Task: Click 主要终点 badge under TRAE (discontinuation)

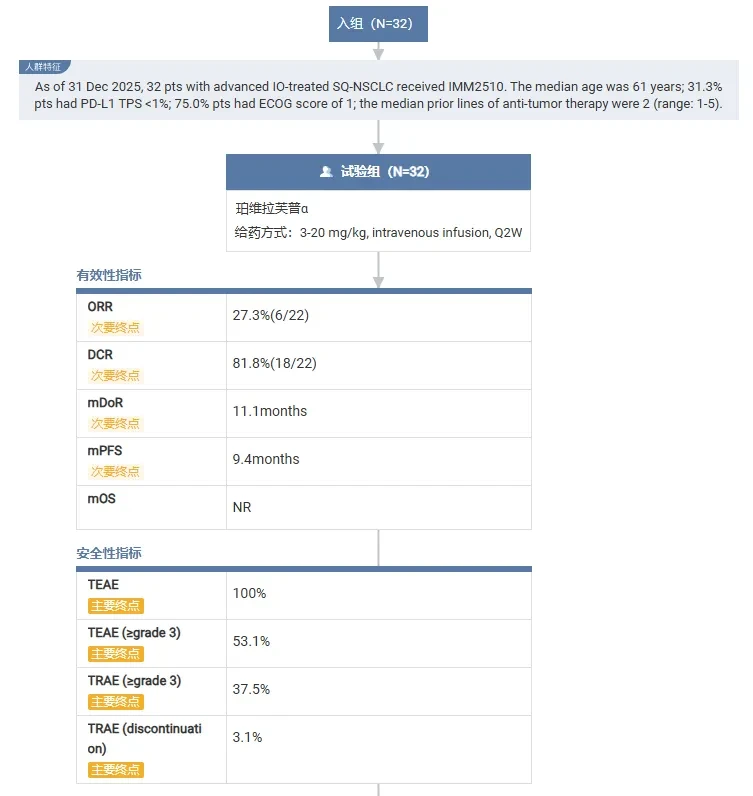Action: tap(116, 770)
